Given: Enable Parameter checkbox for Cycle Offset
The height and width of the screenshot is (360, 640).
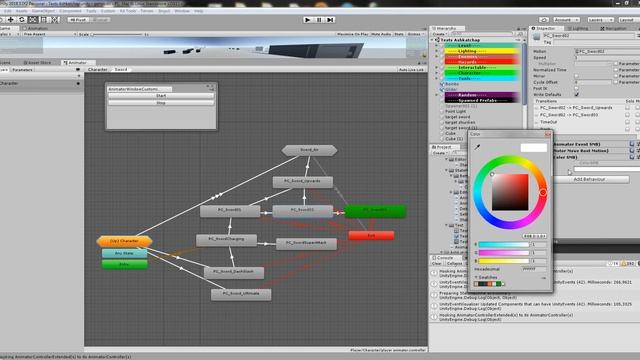Looking at the screenshot, I should pyautogui.click(x=616, y=82).
